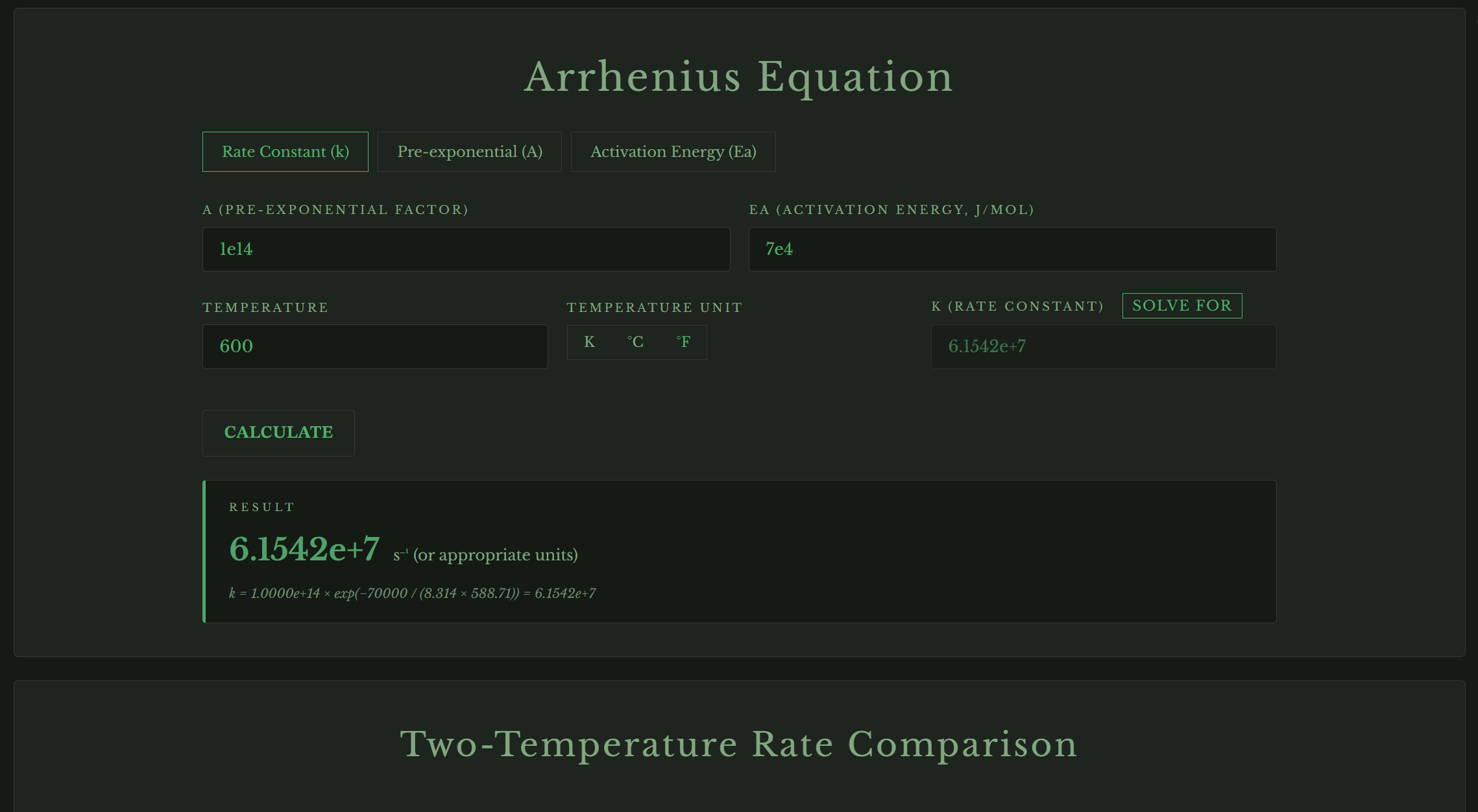
Task: Run the CALCULATE button
Action: (278, 433)
